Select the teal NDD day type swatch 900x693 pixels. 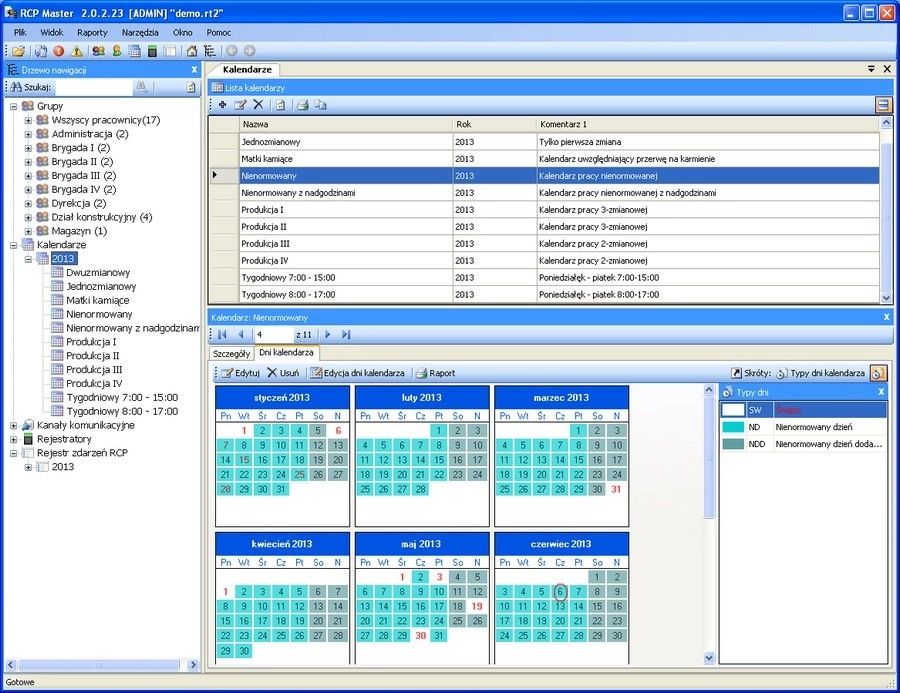coord(733,444)
